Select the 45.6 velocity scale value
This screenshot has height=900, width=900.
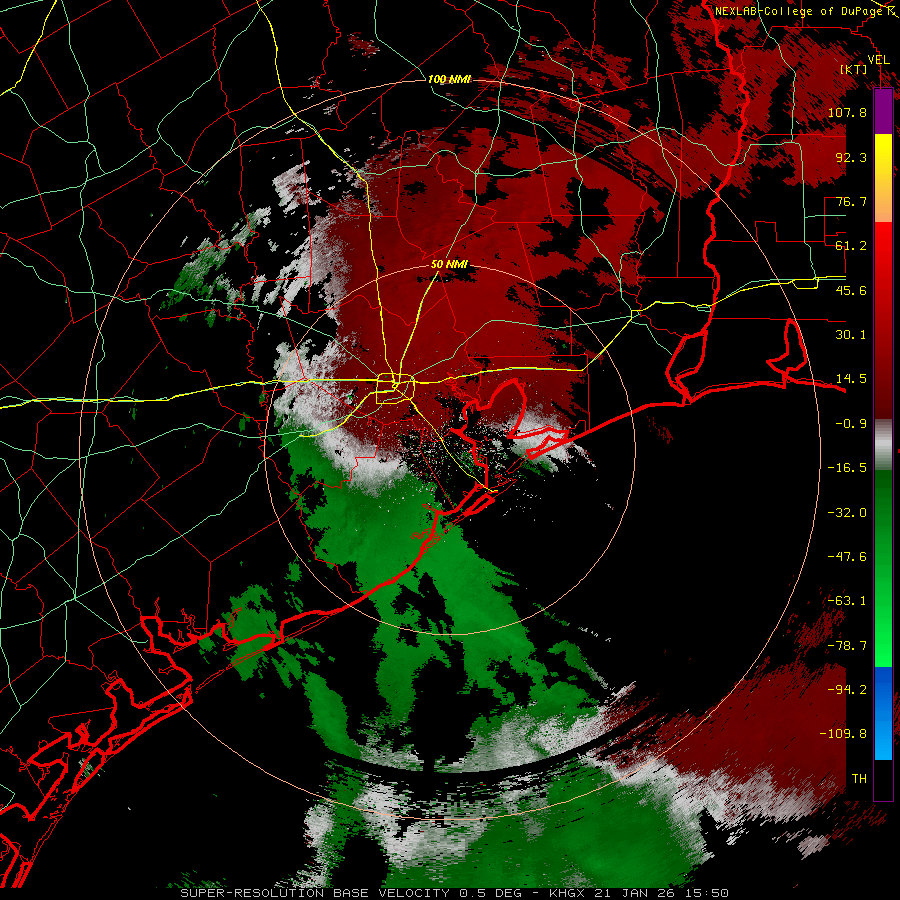[851, 290]
